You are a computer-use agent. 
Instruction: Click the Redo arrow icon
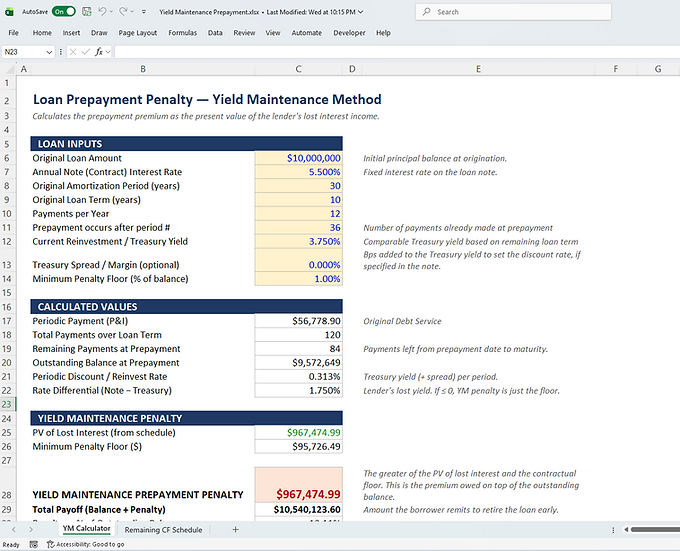[123, 12]
